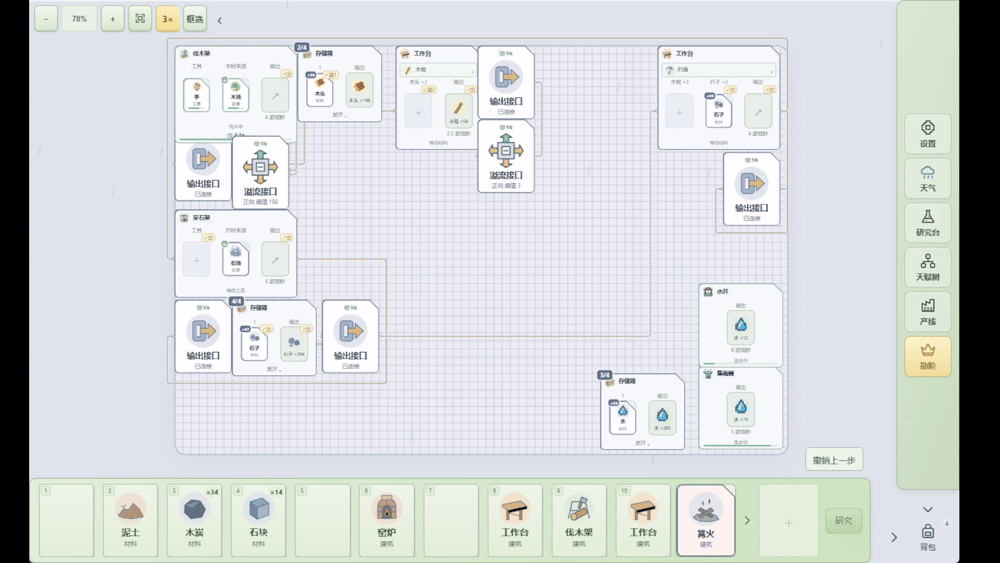Click empty hotbar slot 1
The width and height of the screenshot is (1000, 563).
tap(66, 520)
